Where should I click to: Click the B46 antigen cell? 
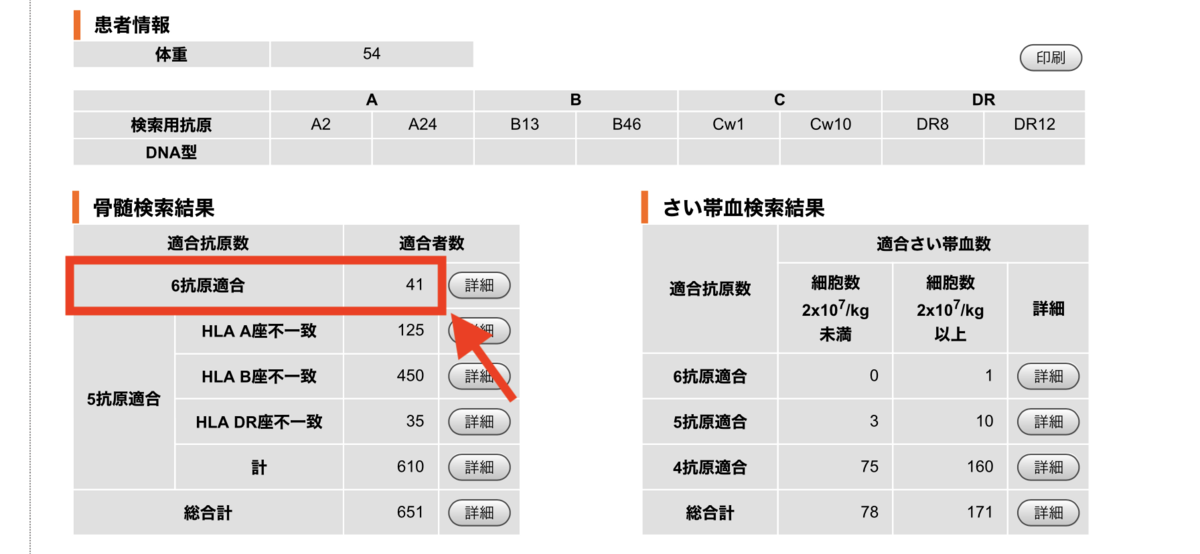pos(627,125)
